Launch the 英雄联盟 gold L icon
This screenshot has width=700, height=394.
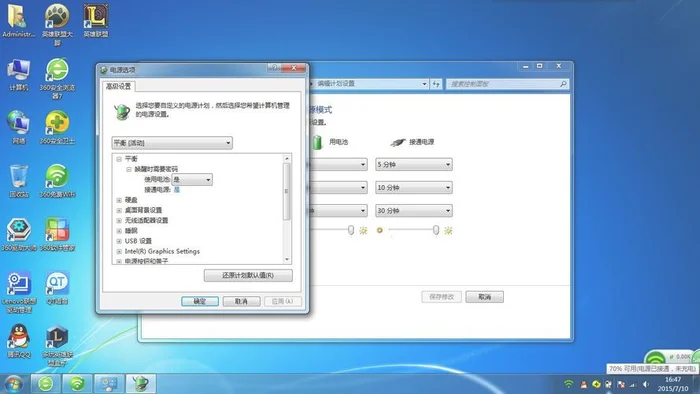pos(96,20)
